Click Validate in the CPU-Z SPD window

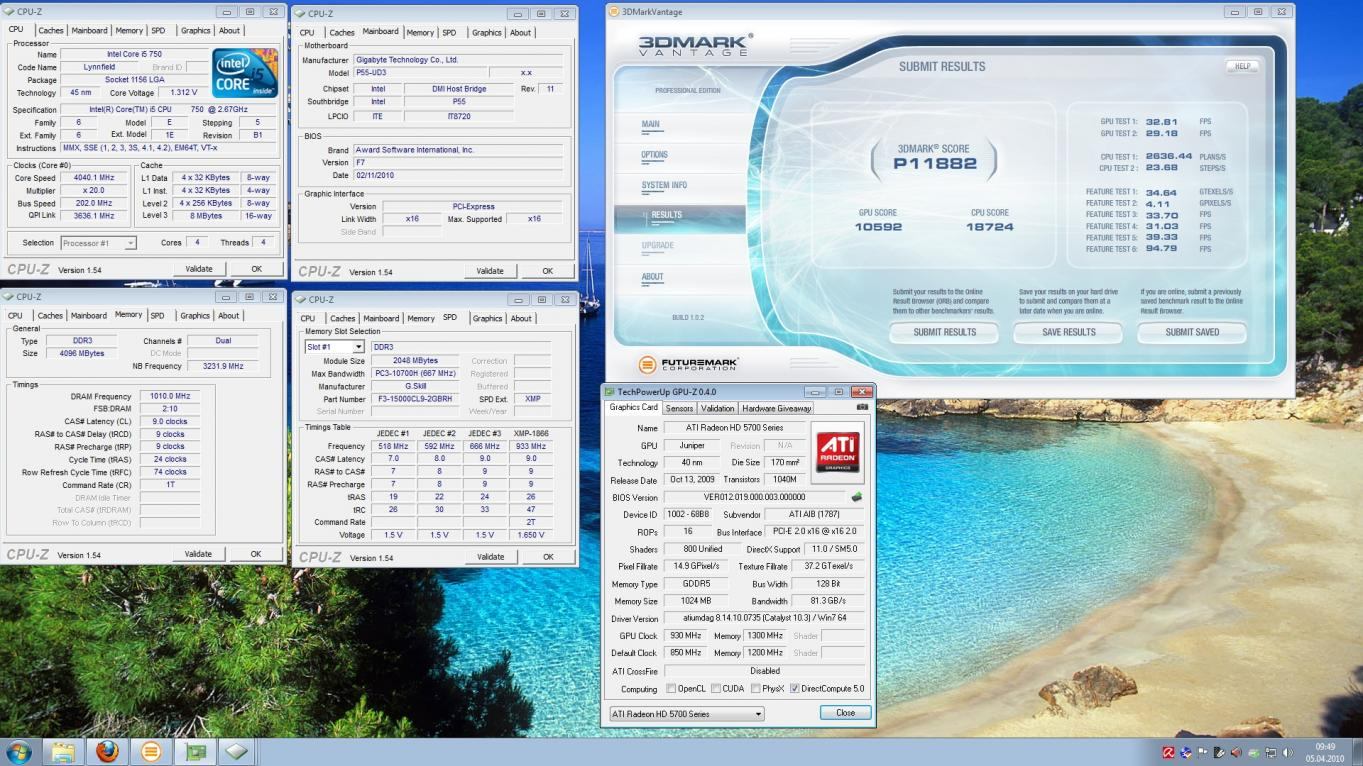[x=490, y=557]
